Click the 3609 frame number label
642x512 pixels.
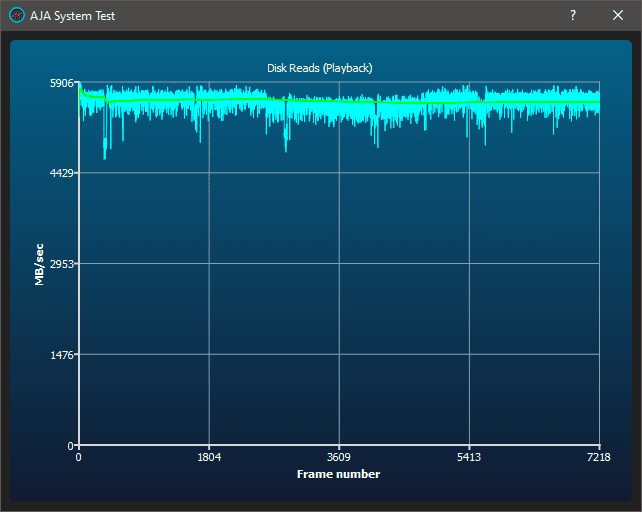click(339, 457)
